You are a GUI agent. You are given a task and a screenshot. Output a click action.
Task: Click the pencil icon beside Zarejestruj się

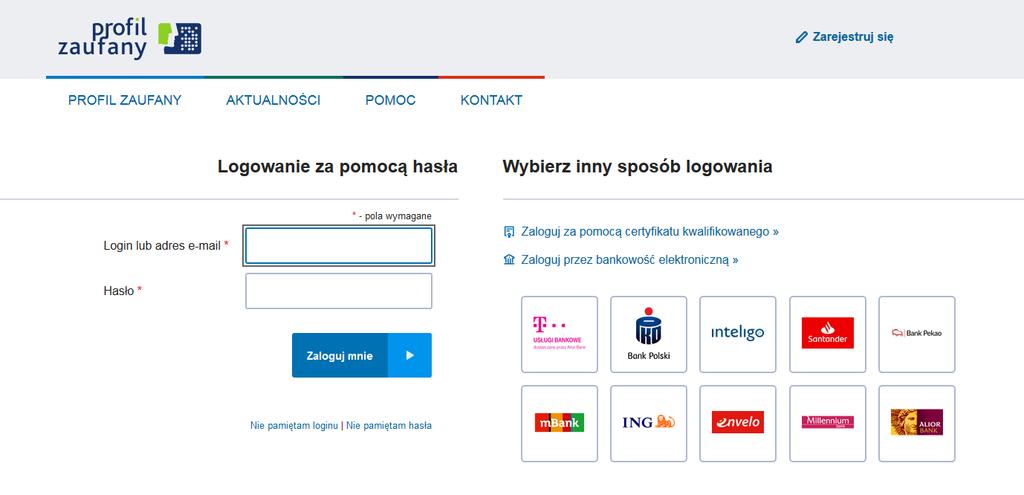pos(801,37)
